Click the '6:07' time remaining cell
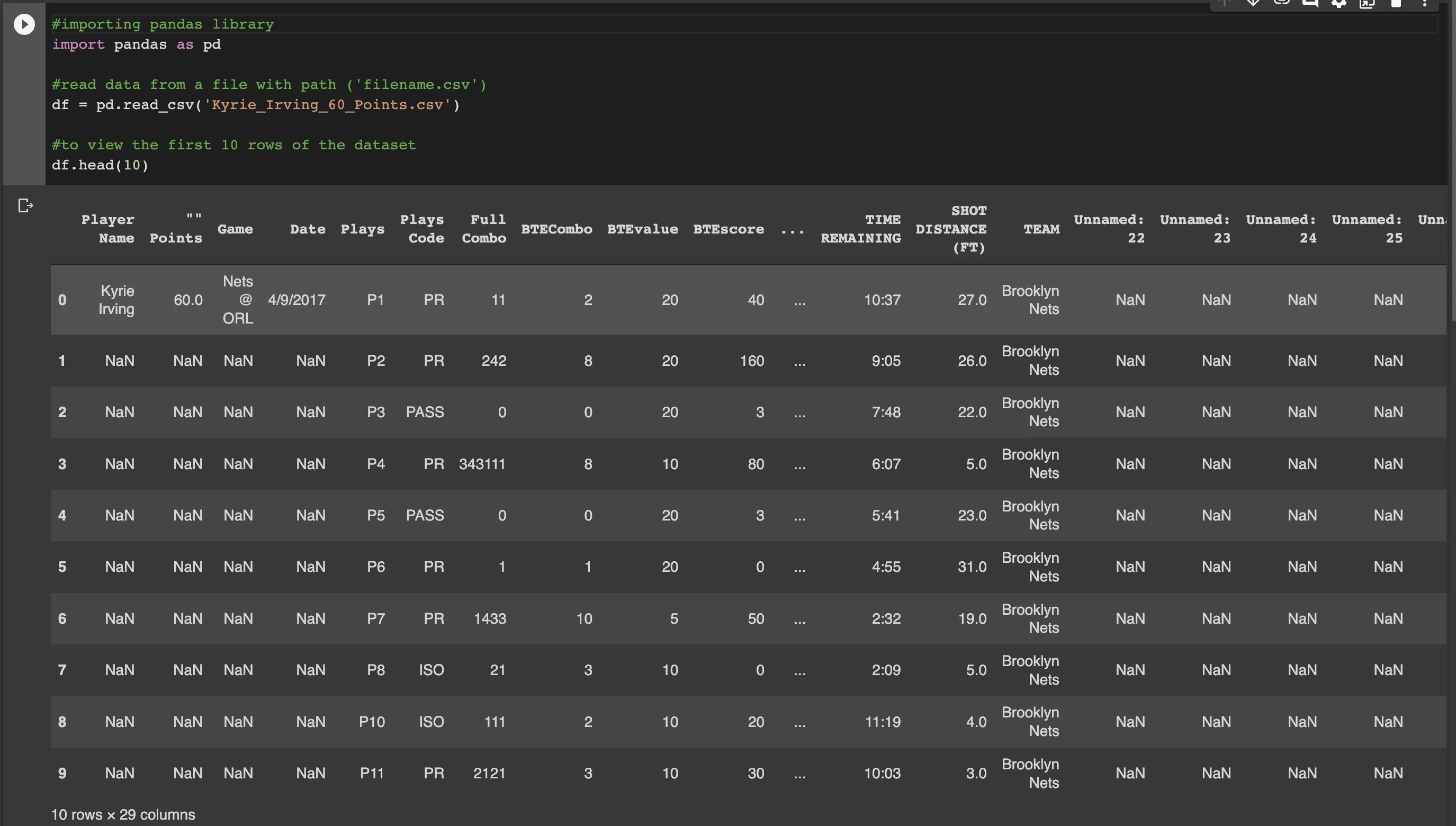1456x826 pixels. 886,464
